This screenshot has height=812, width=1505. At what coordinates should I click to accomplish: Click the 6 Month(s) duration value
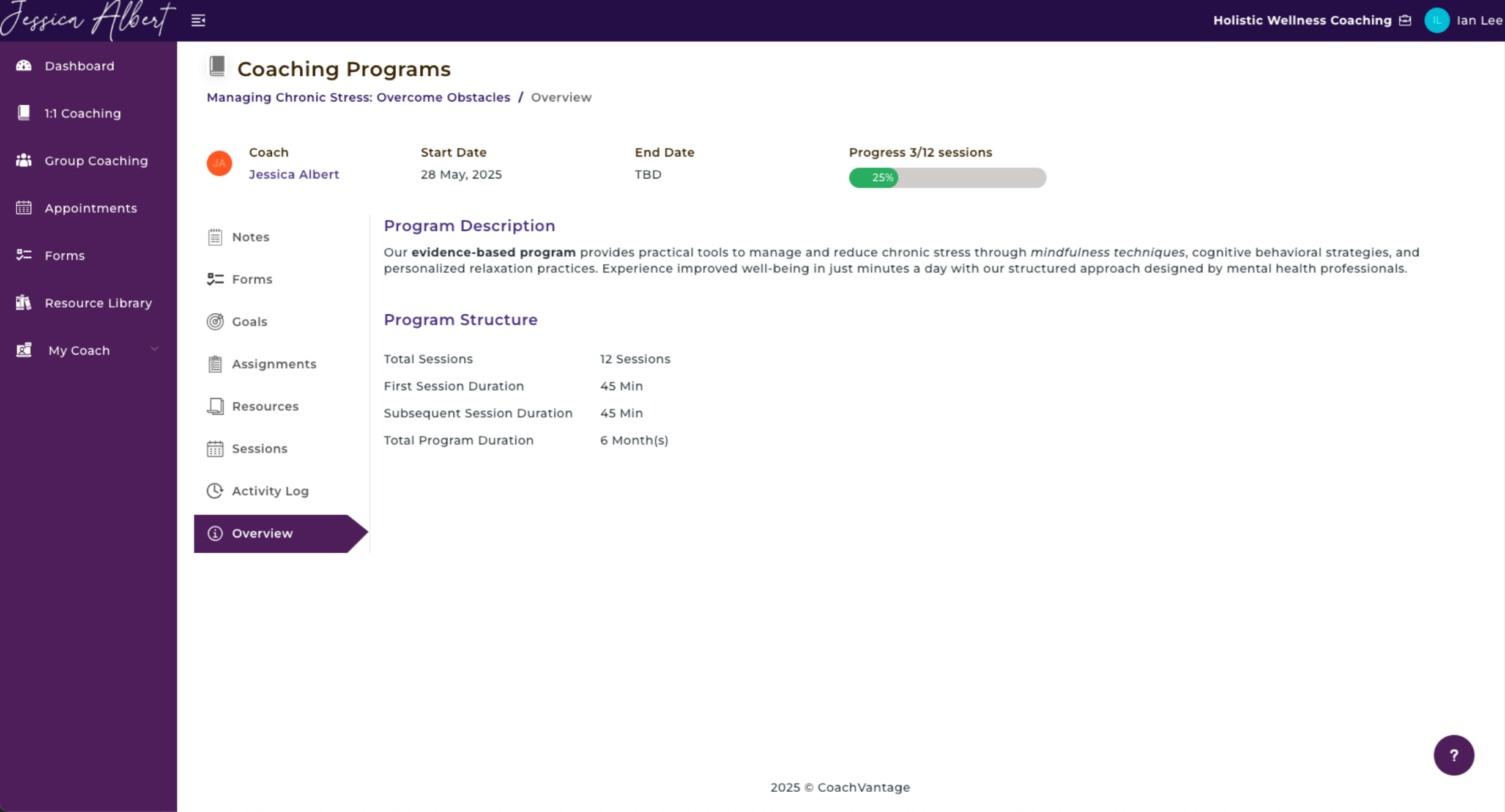pos(634,440)
